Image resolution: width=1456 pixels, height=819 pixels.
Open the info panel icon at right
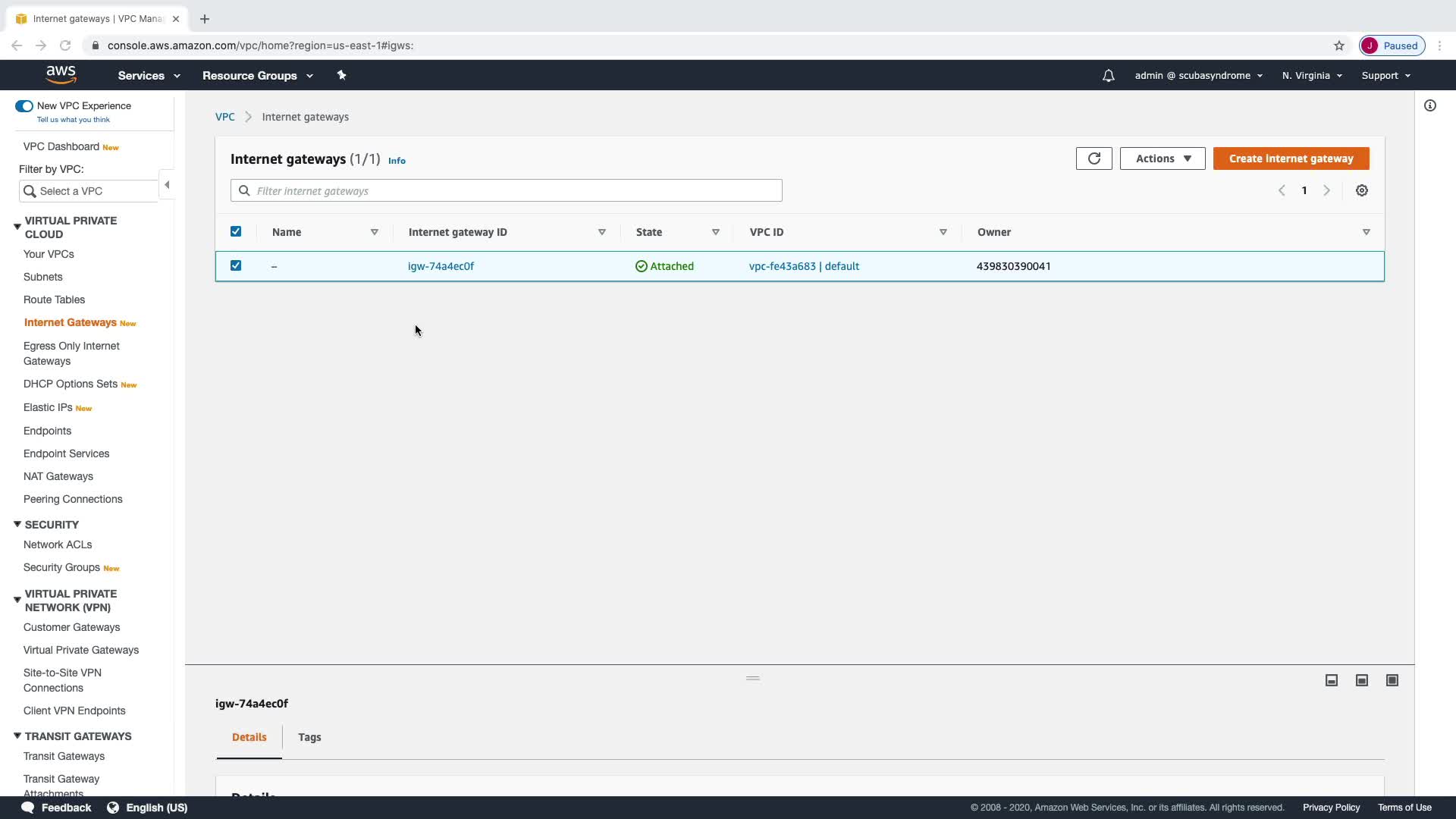coord(1429,106)
